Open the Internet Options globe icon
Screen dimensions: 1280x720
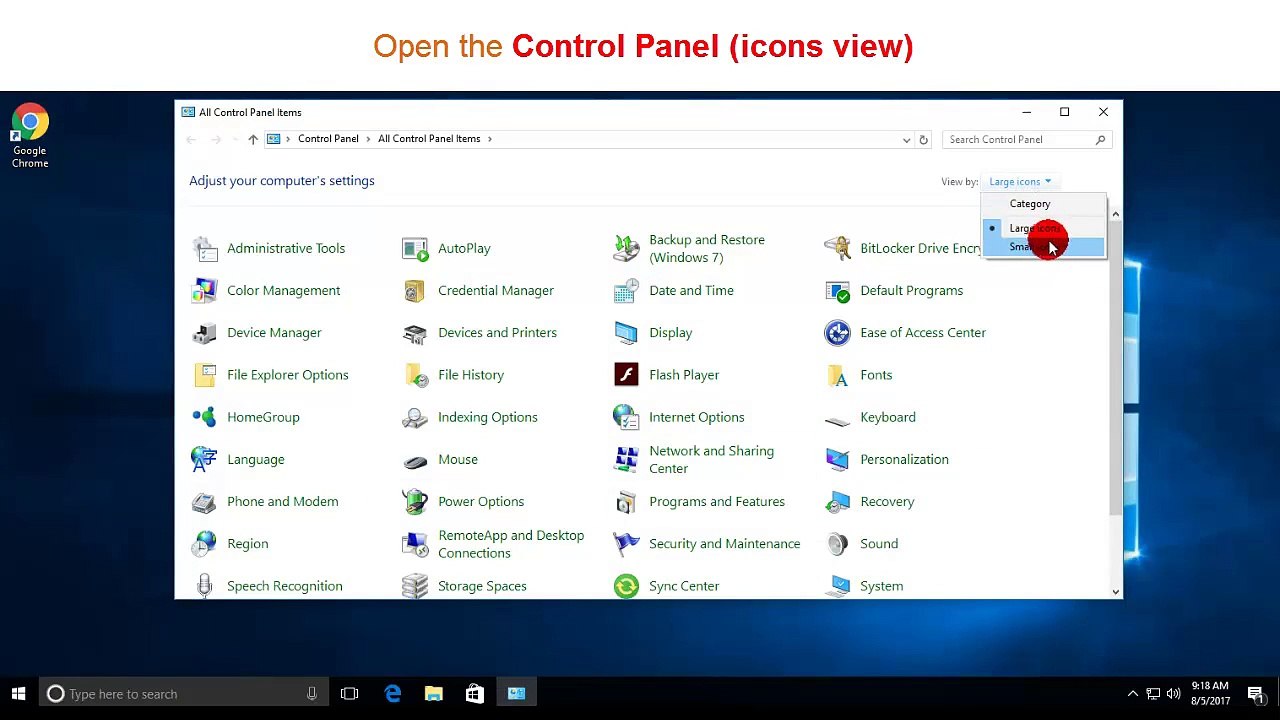pyautogui.click(x=626, y=417)
